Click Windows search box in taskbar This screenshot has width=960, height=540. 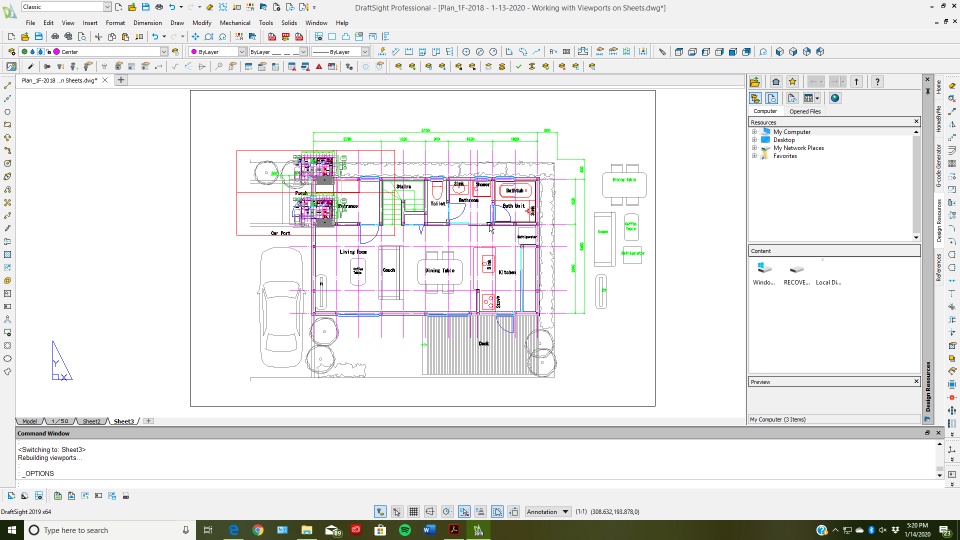pyautogui.click(x=98, y=530)
